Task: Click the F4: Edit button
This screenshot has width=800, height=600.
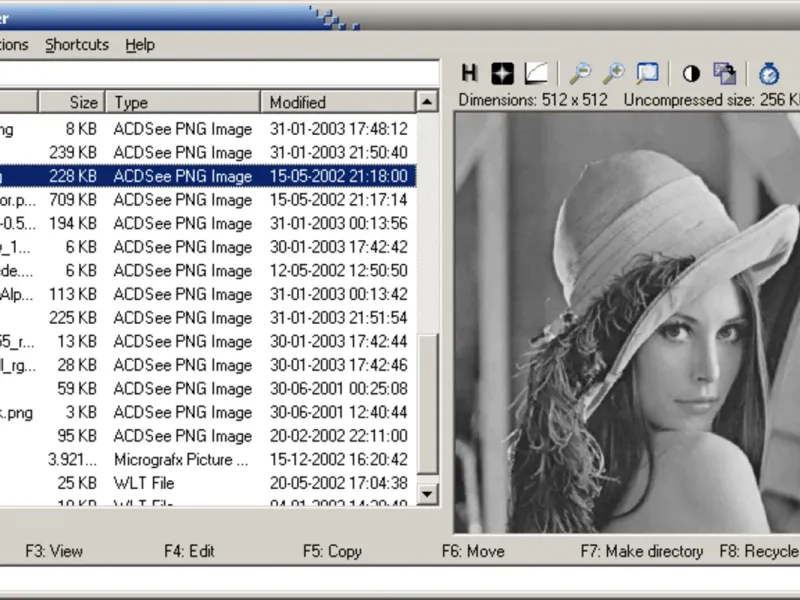Action: click(189, 551)
